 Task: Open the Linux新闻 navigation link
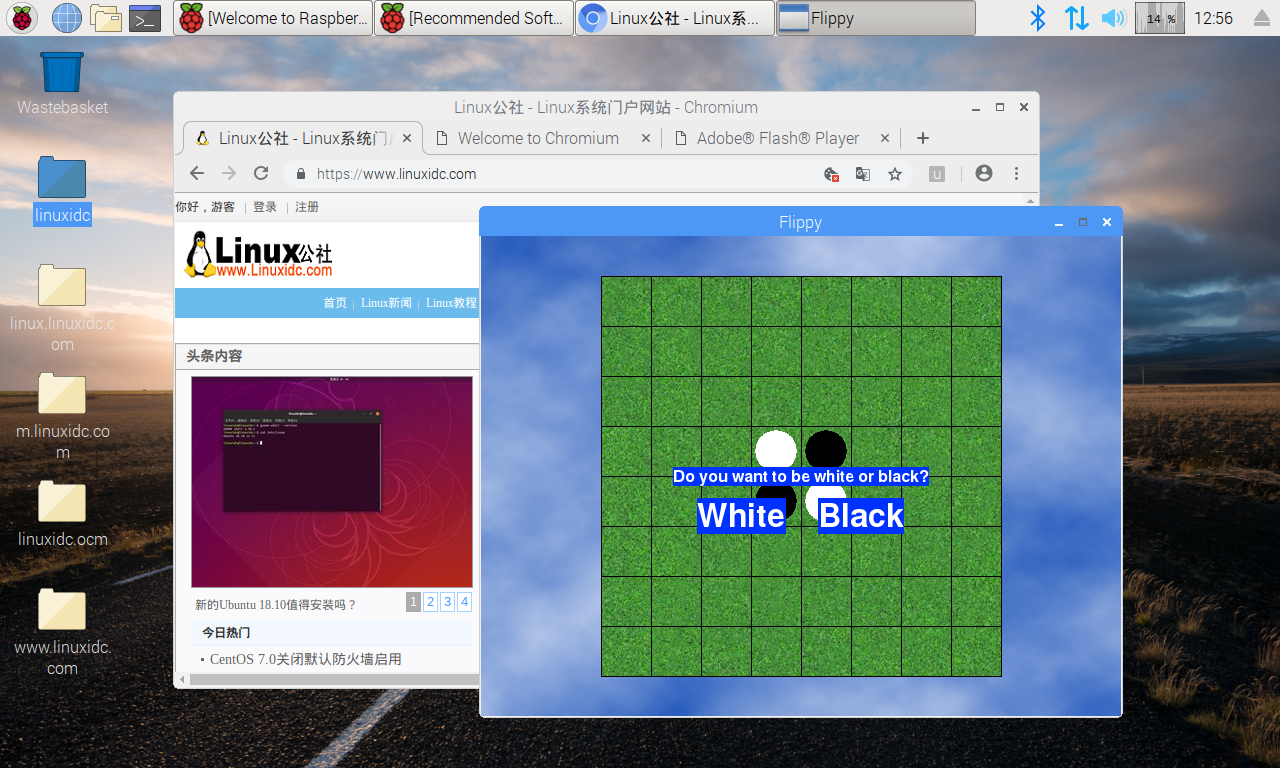click(x=386, y=303)
